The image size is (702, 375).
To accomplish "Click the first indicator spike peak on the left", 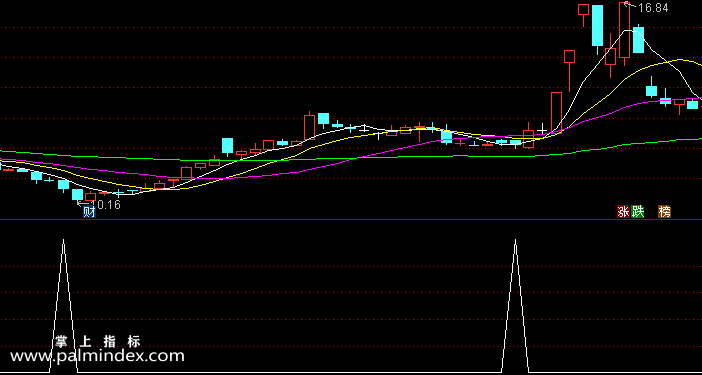I will tap(64, 241).
